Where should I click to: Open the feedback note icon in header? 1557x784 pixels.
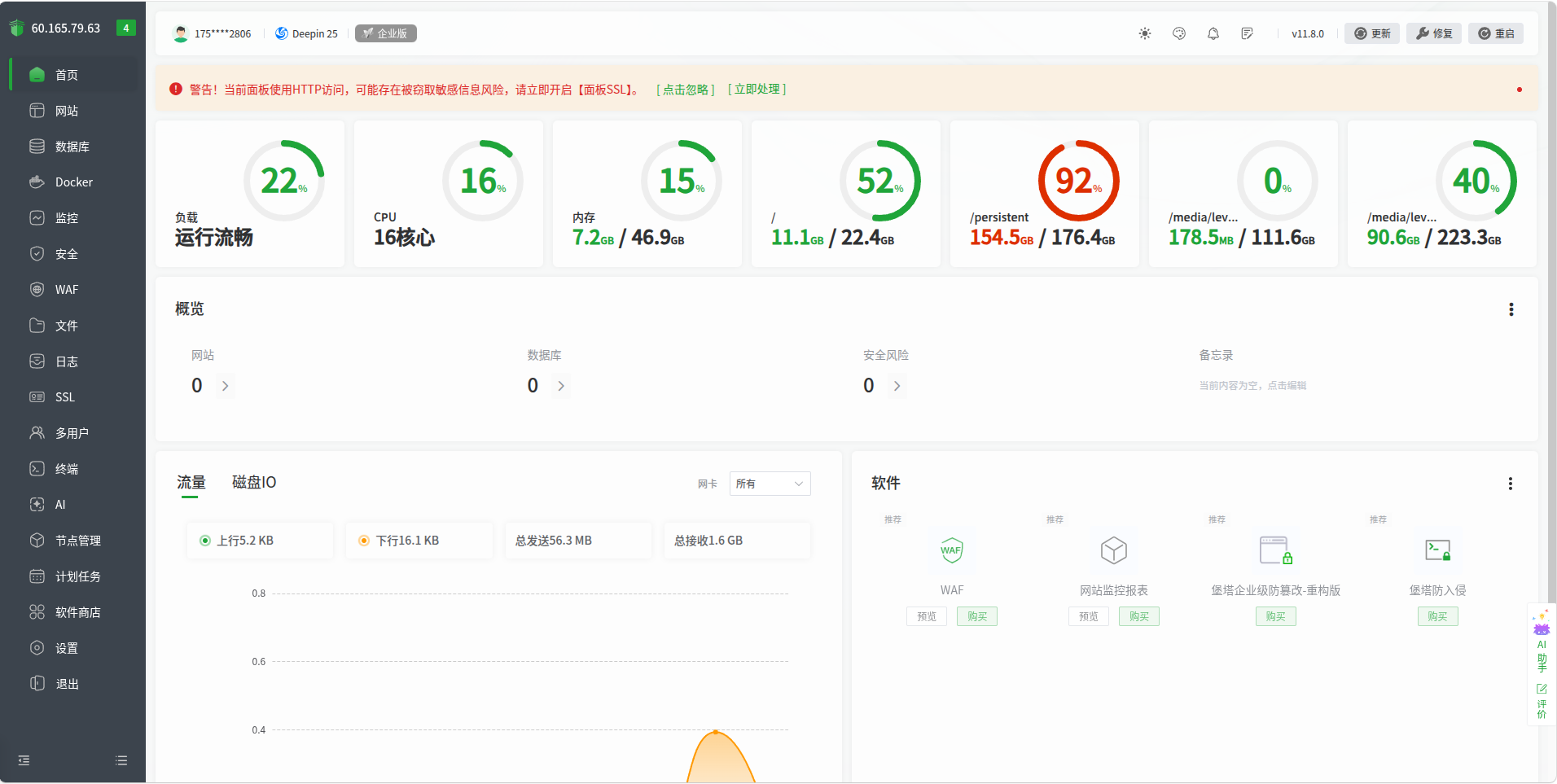coord(1248,33)
